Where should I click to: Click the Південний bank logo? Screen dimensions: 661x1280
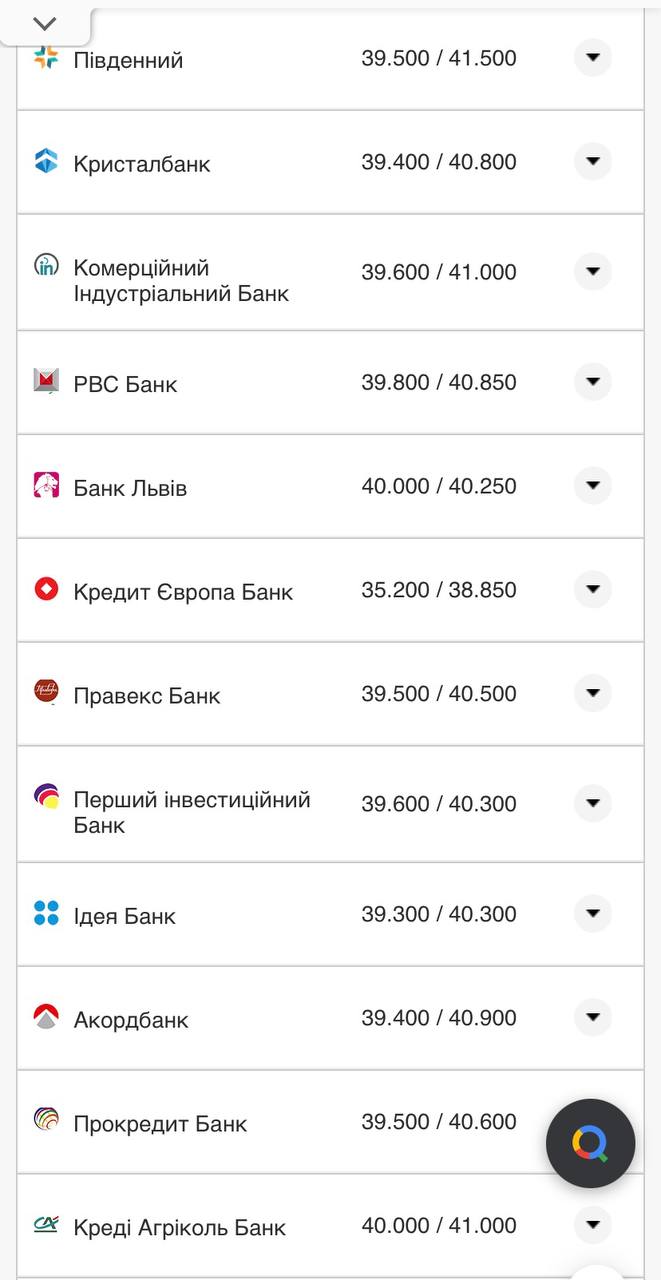[x=44, y=60]
